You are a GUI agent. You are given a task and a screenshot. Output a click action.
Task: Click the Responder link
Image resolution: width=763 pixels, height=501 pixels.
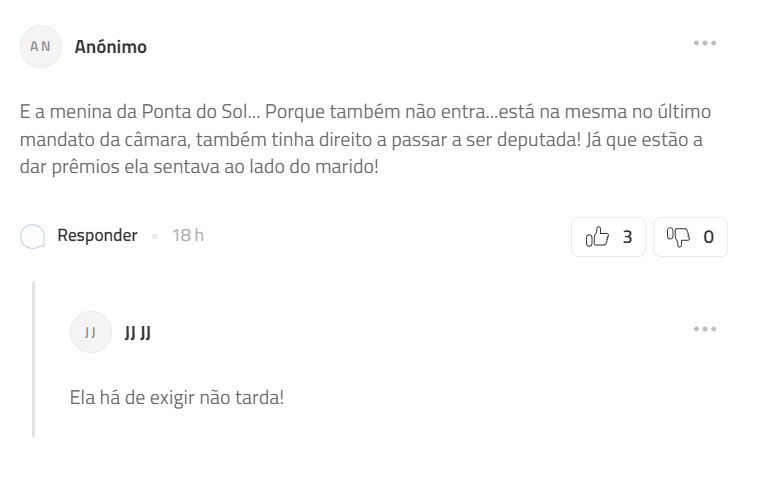97,236
